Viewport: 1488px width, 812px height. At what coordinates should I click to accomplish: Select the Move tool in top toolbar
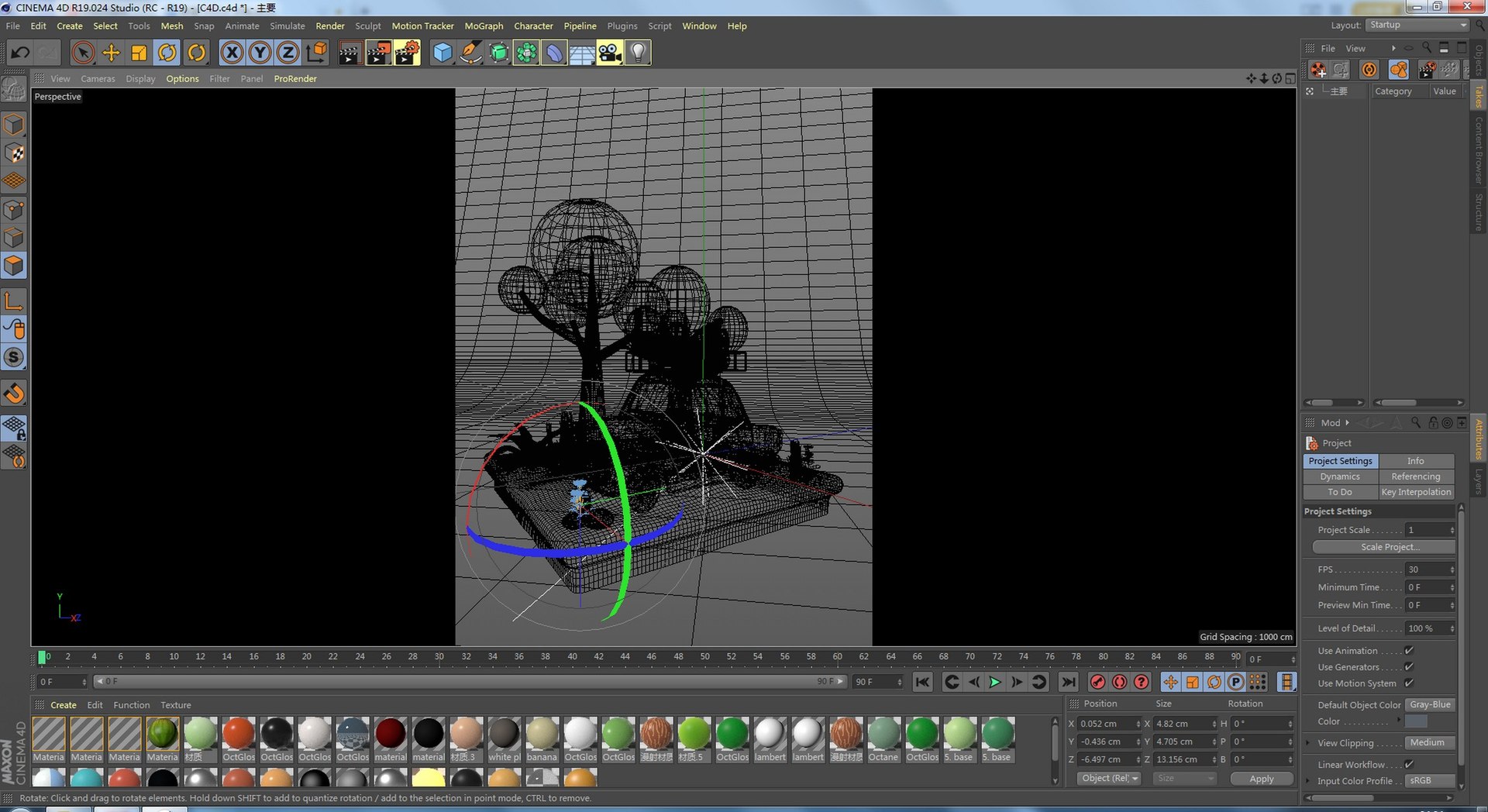click(x=111, y=53)
